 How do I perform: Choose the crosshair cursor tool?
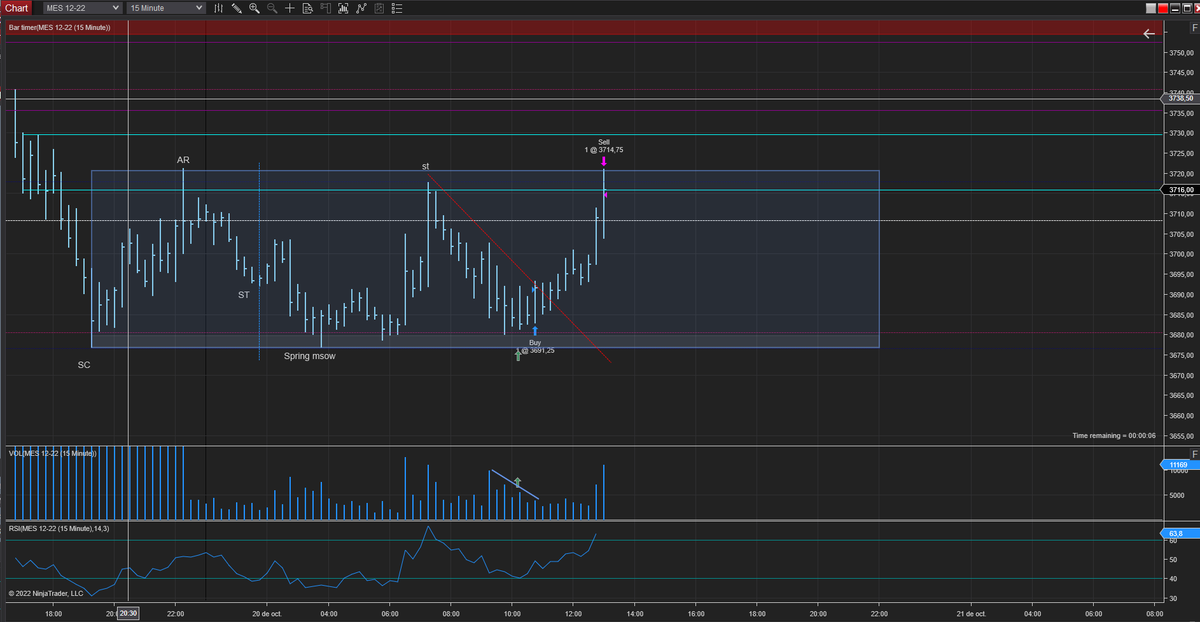[x=290, y=8]
